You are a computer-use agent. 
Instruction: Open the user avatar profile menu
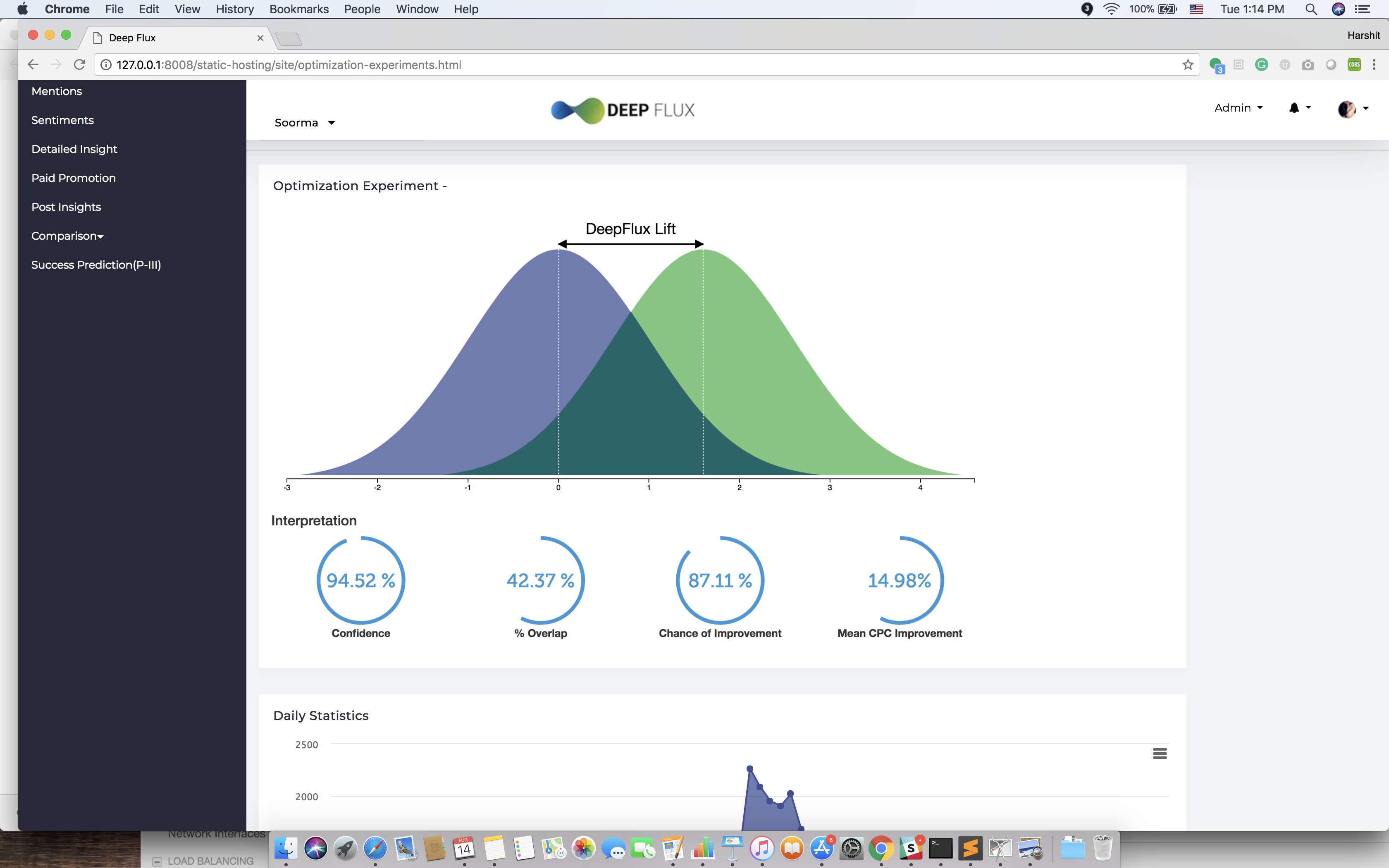[1347, 108]
